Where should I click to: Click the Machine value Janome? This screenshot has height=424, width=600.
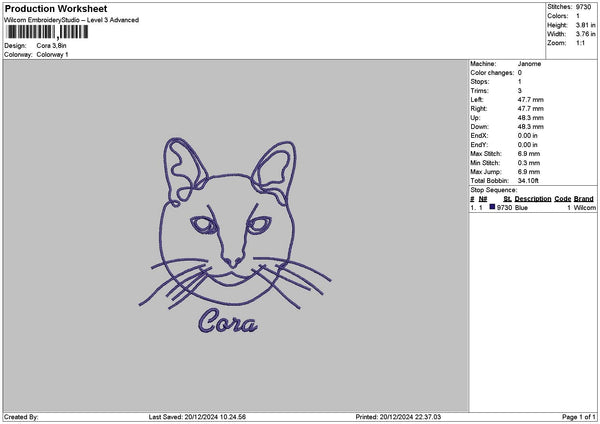click(530, 64)
